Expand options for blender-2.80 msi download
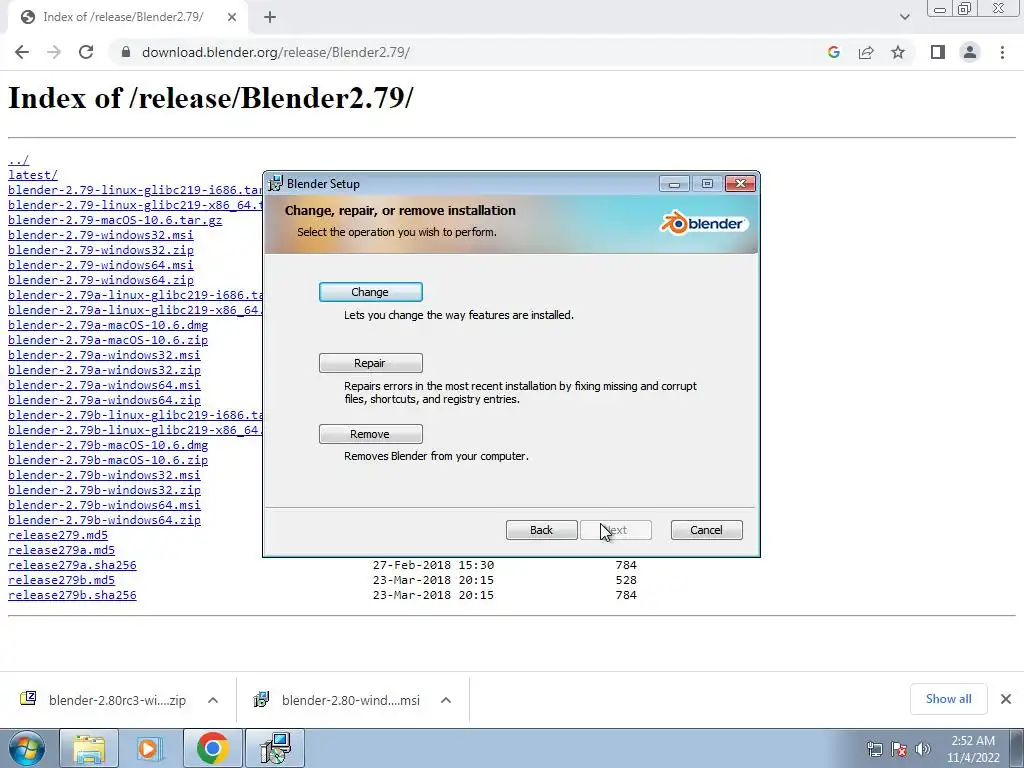The width and height of the screenshot is (1024, 768). pyautogui.click(x=446, y=700)
